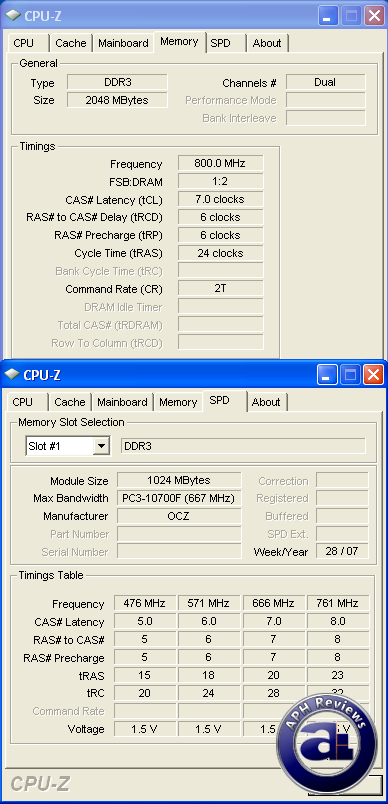Close the top CPU-Z window
Screen dimensions: 388x804
[x=375, y=15]
